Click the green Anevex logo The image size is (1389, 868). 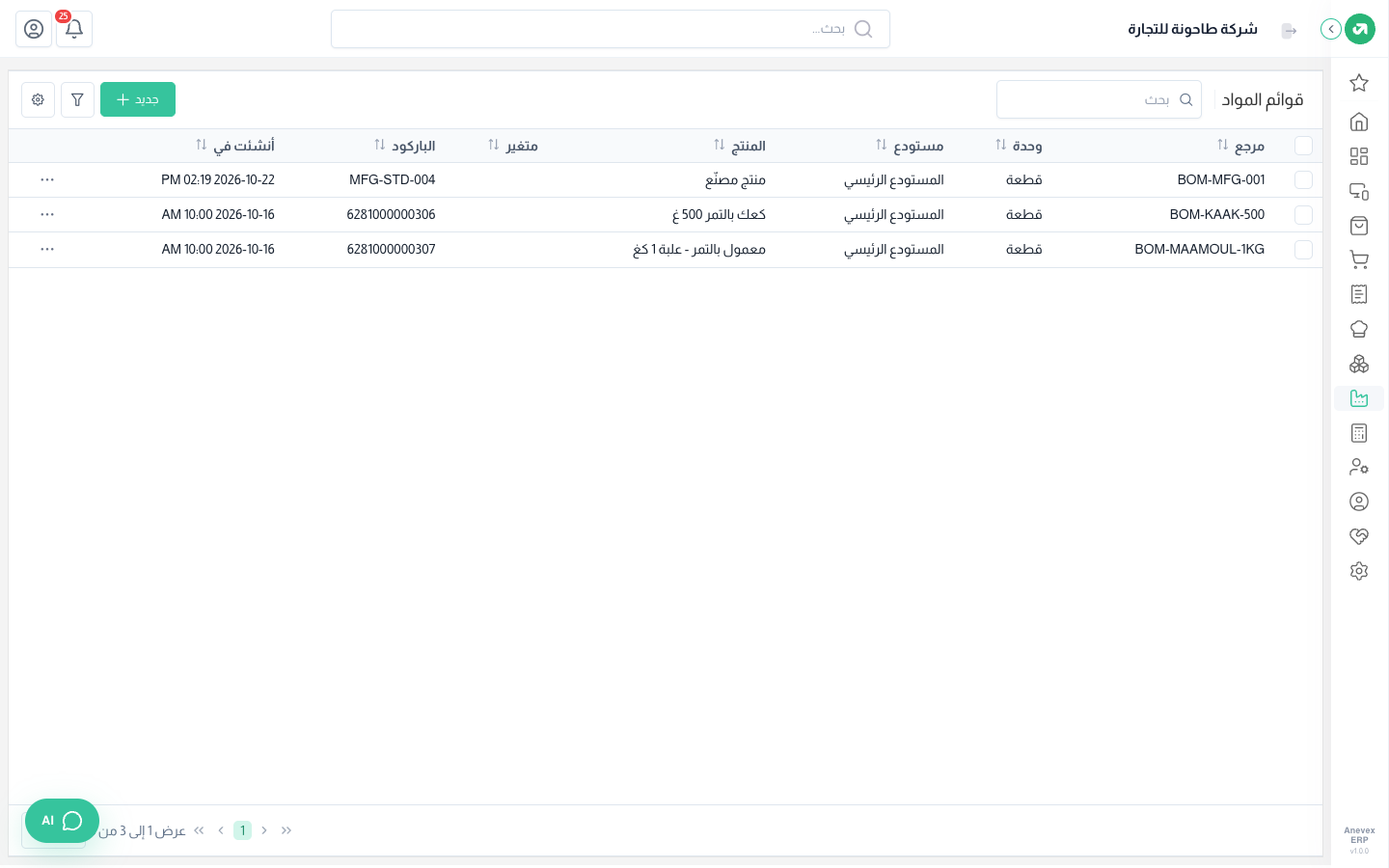coord(1360,29)
